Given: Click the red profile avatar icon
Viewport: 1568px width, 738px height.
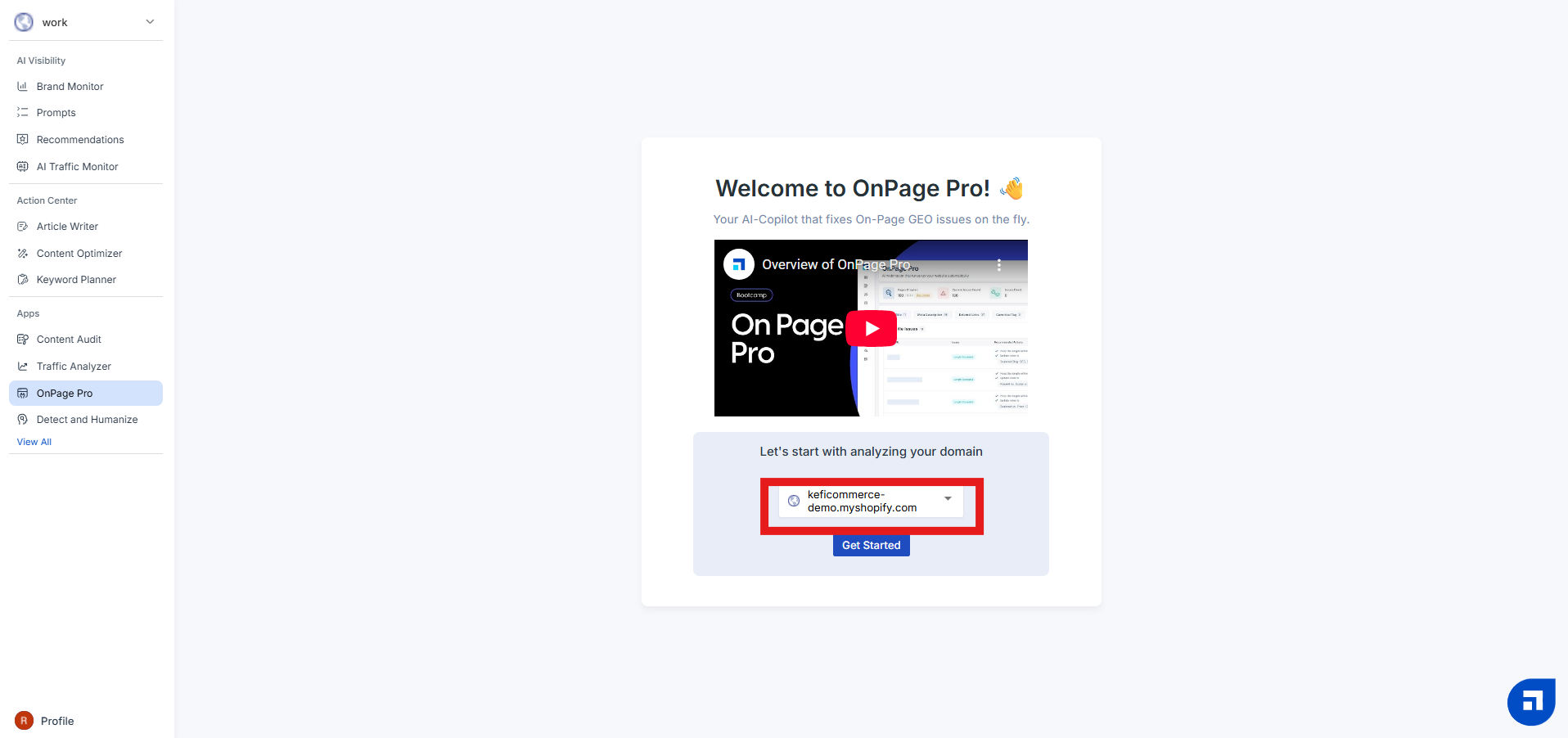Looking at the screenshot, I should (x=24, y=720).
